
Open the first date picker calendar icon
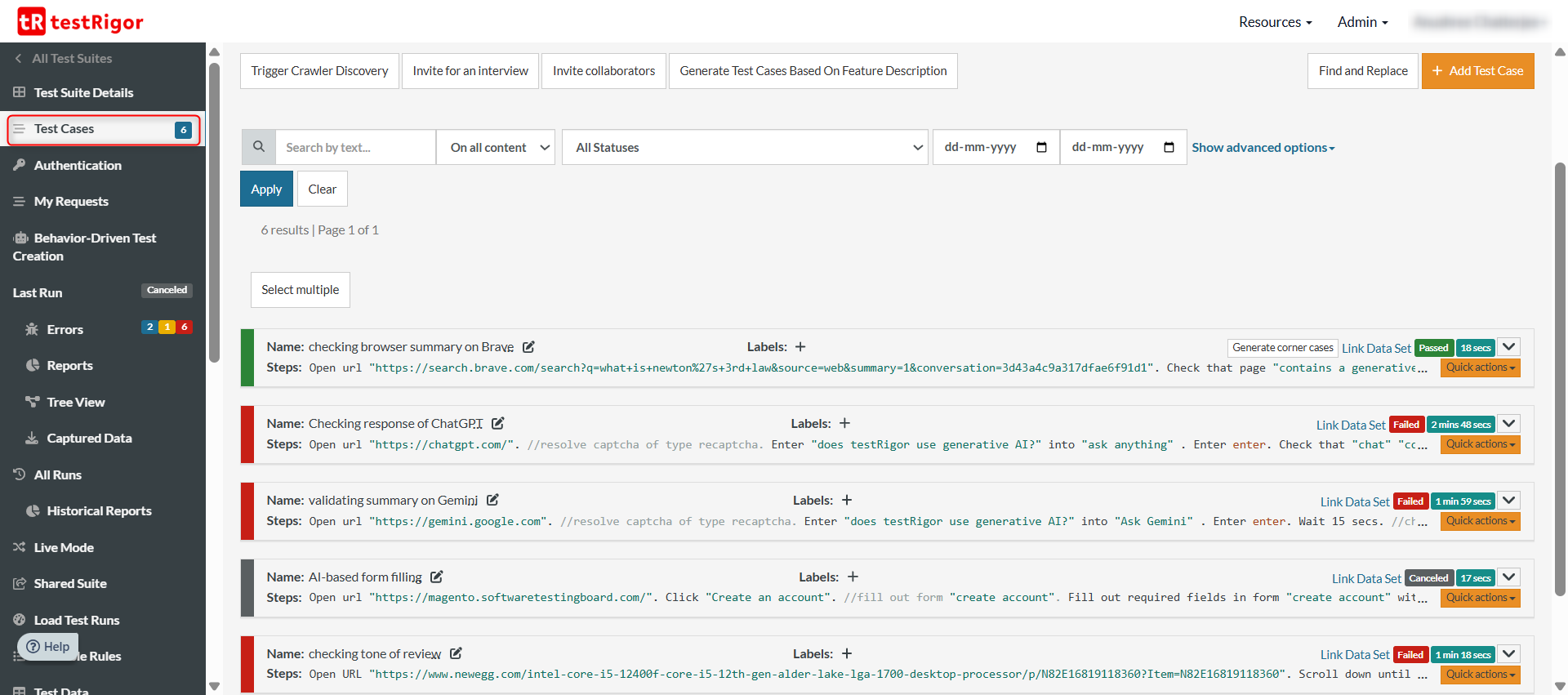coord(1041,148)
